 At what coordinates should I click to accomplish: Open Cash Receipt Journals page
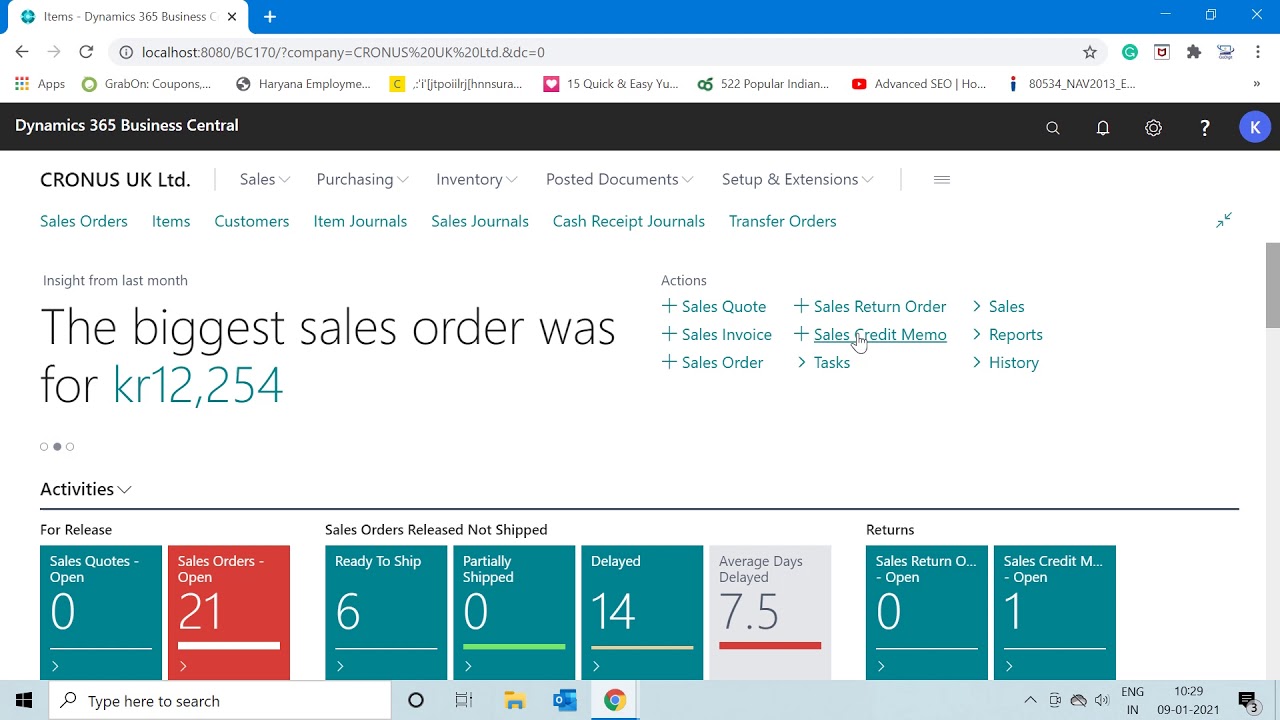click(x=629, y=221)
